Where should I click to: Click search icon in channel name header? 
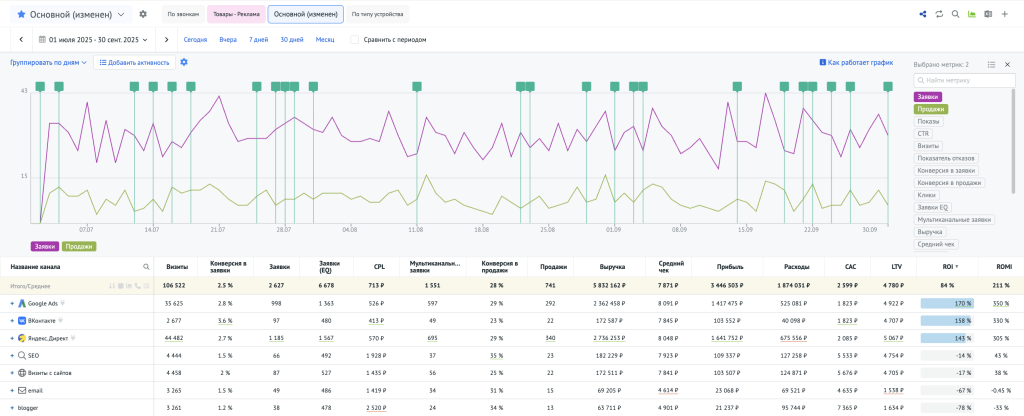coord(145,267)
